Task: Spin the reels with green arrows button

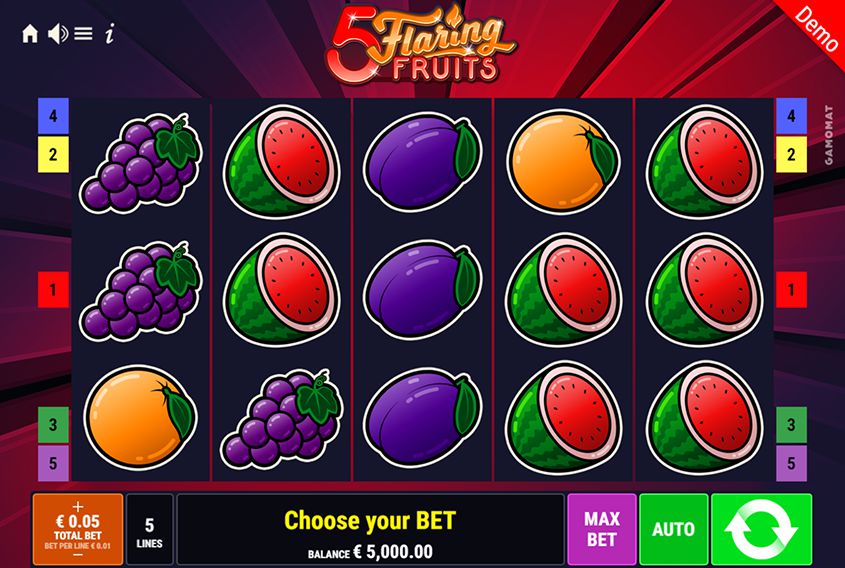Action: coord(761,529)
